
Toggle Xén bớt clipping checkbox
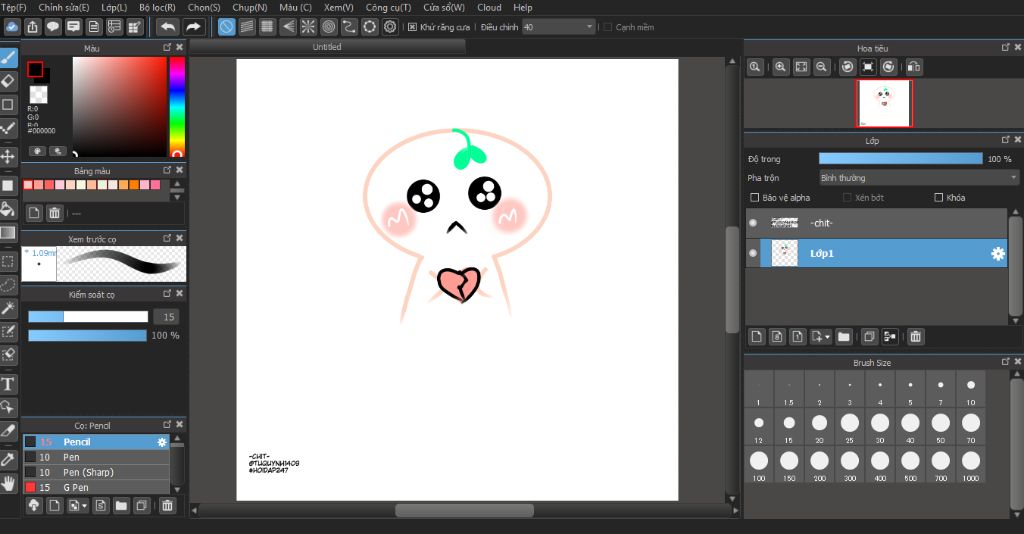tap(847, 197)
